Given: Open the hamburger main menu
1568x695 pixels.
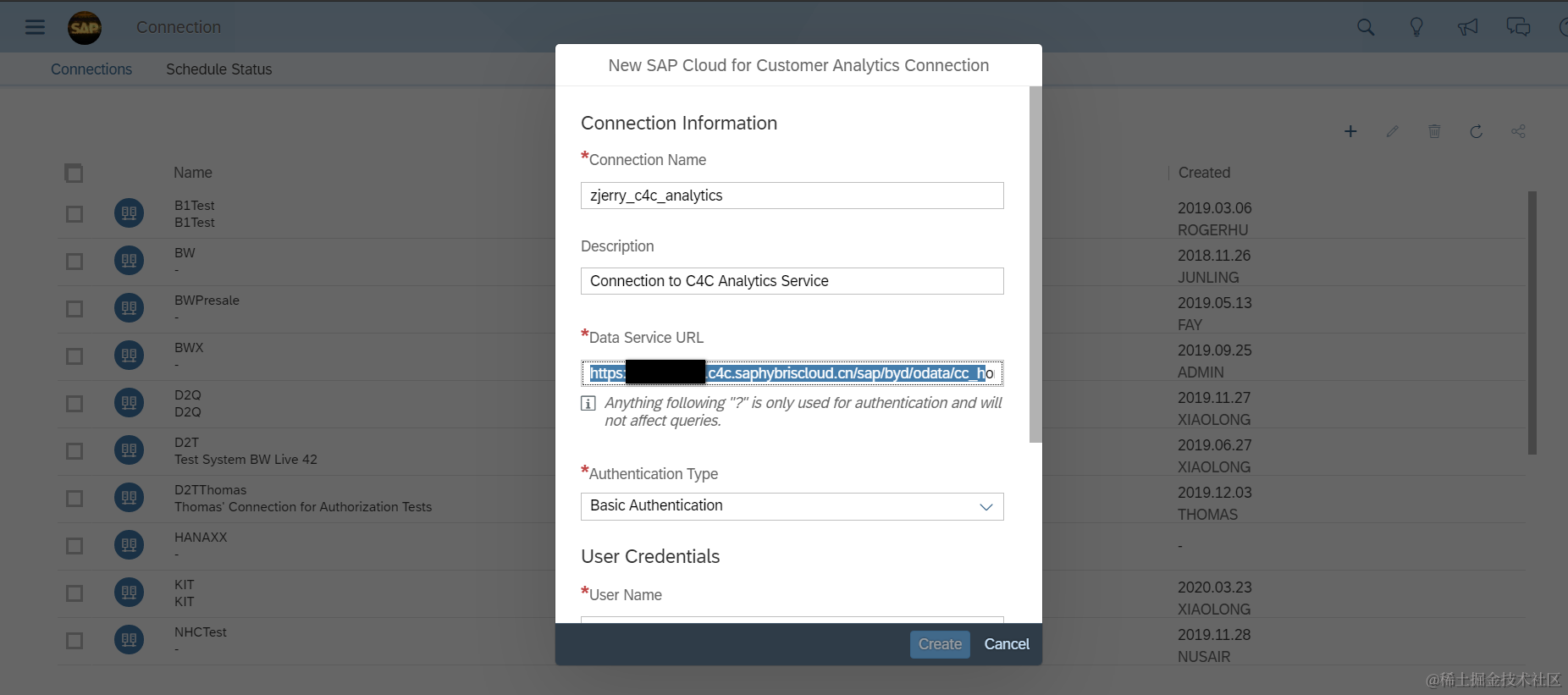Looking at the screenshot, I should point(35,27).
